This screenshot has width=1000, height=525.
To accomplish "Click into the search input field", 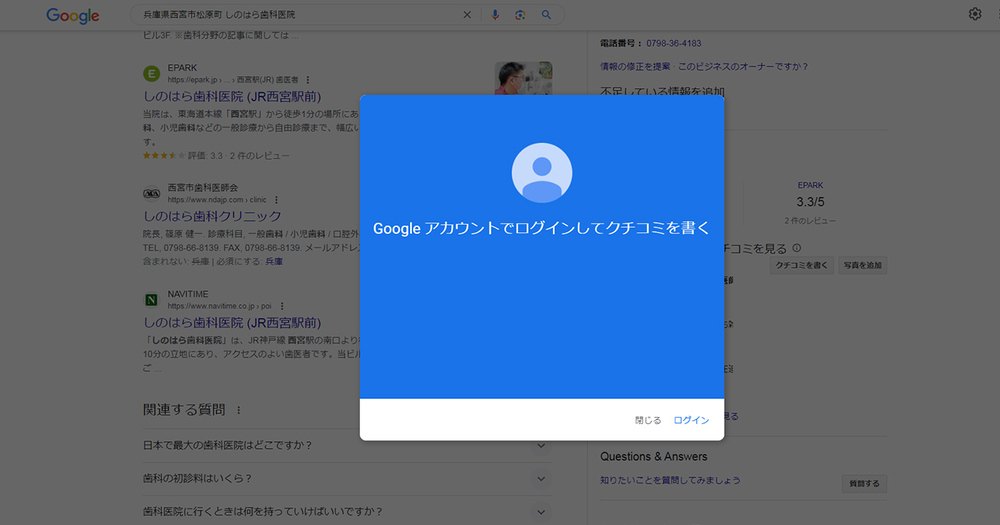I will [x=300, y=15].
